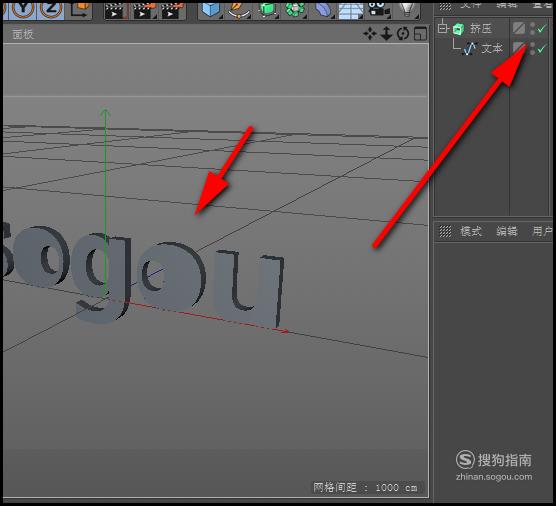Open the green generators object icon
This screenshot has width=556, height=506.
[x=267, y=10]
